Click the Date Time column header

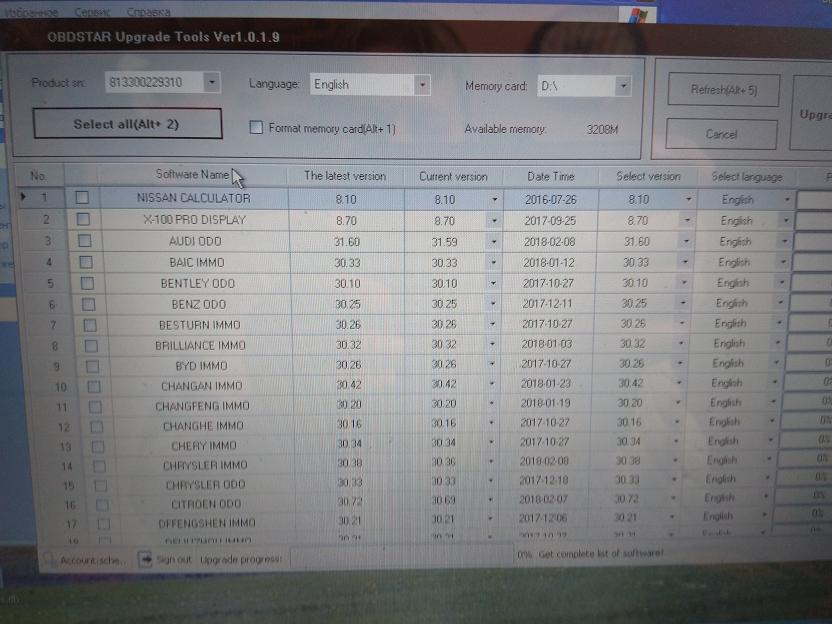(x=551, y=176)
